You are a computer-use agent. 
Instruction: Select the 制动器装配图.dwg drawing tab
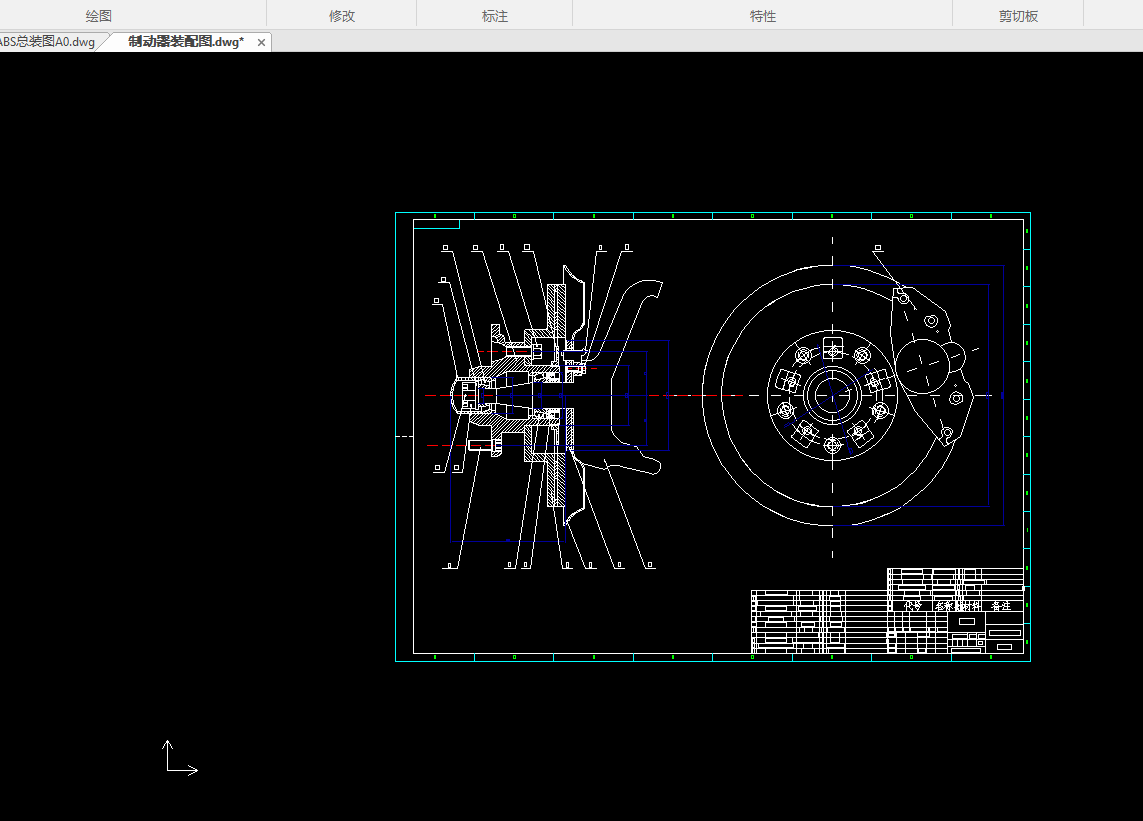186,42
